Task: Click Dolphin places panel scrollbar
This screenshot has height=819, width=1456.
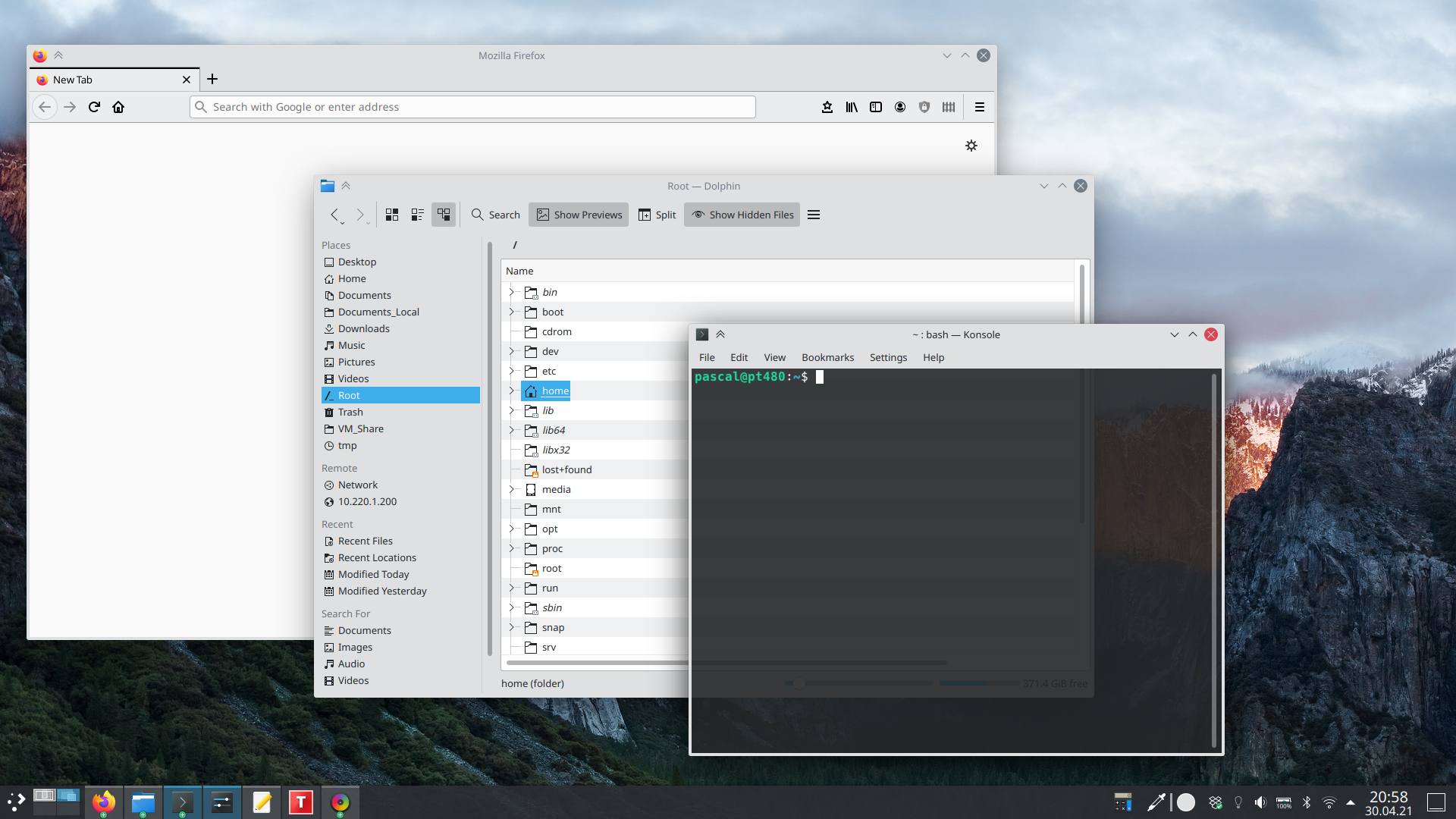Action: pyautogui.click(x=490, y=447)
